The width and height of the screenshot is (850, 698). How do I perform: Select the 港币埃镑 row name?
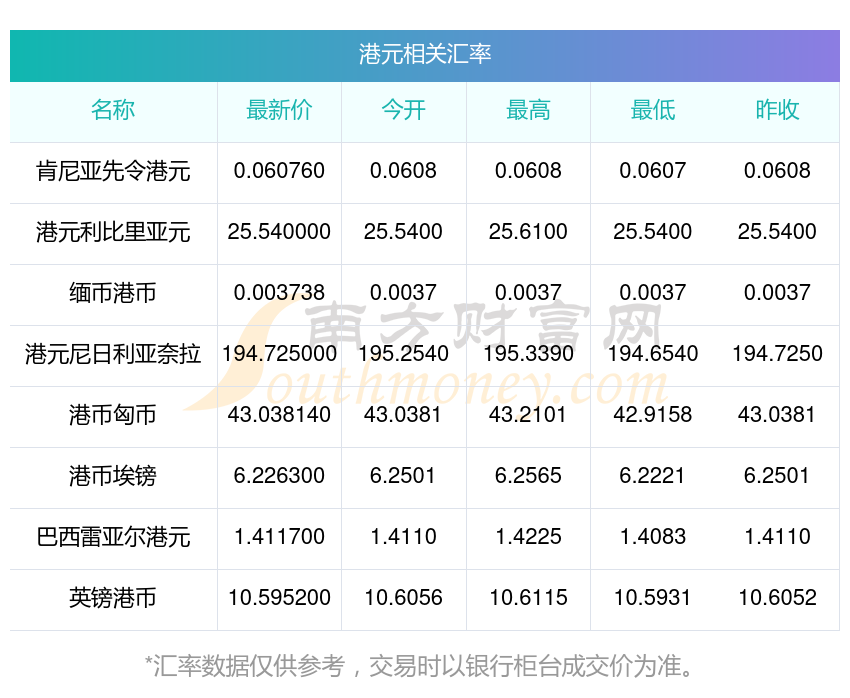[113, 476]
